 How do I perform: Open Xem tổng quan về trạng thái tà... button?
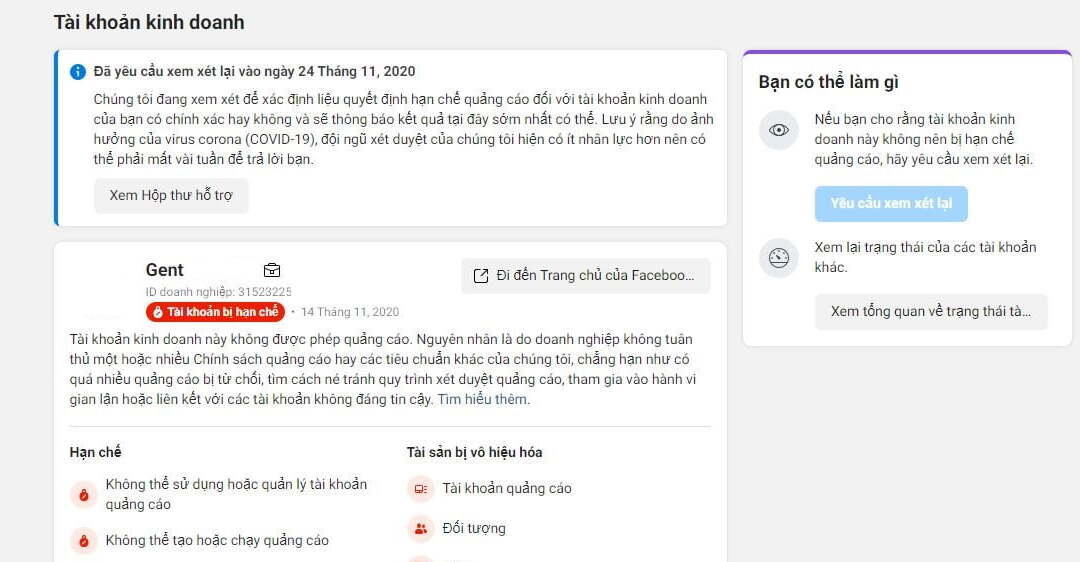pyautogui.click(x=931, y=311)
